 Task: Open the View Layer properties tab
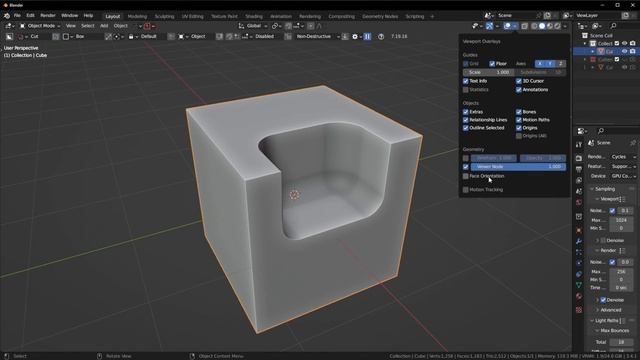[x=579, y=180]
